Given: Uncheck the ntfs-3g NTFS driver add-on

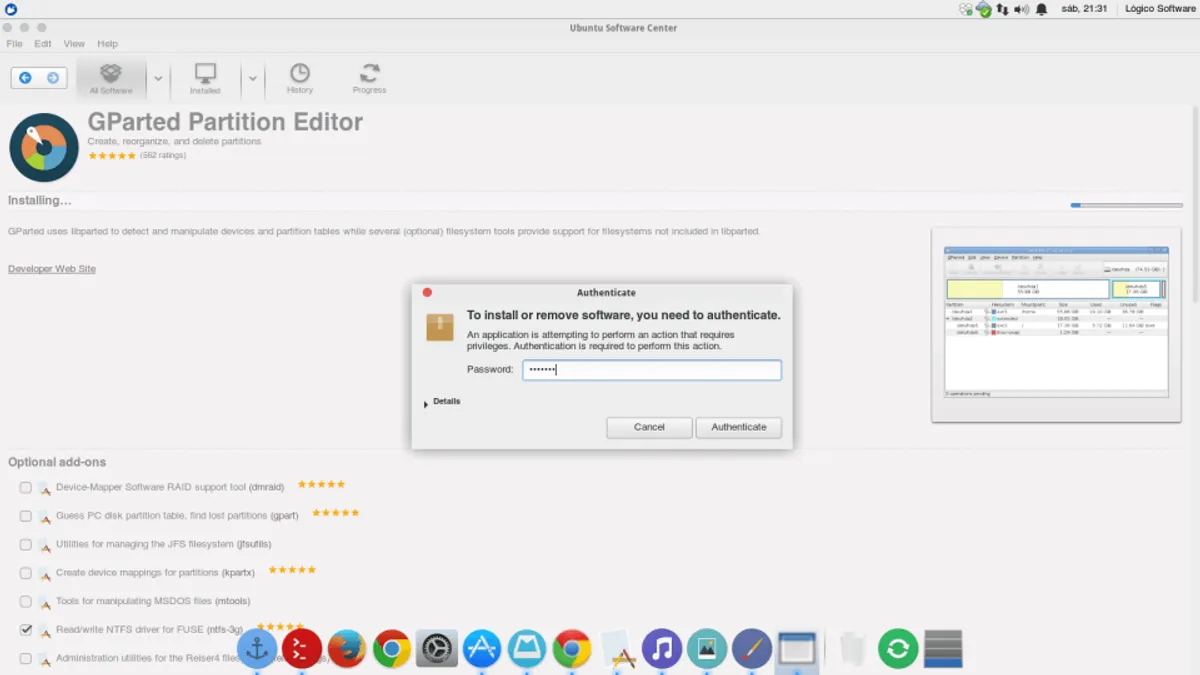Looking at the screenshot, I should click(25, 630).
